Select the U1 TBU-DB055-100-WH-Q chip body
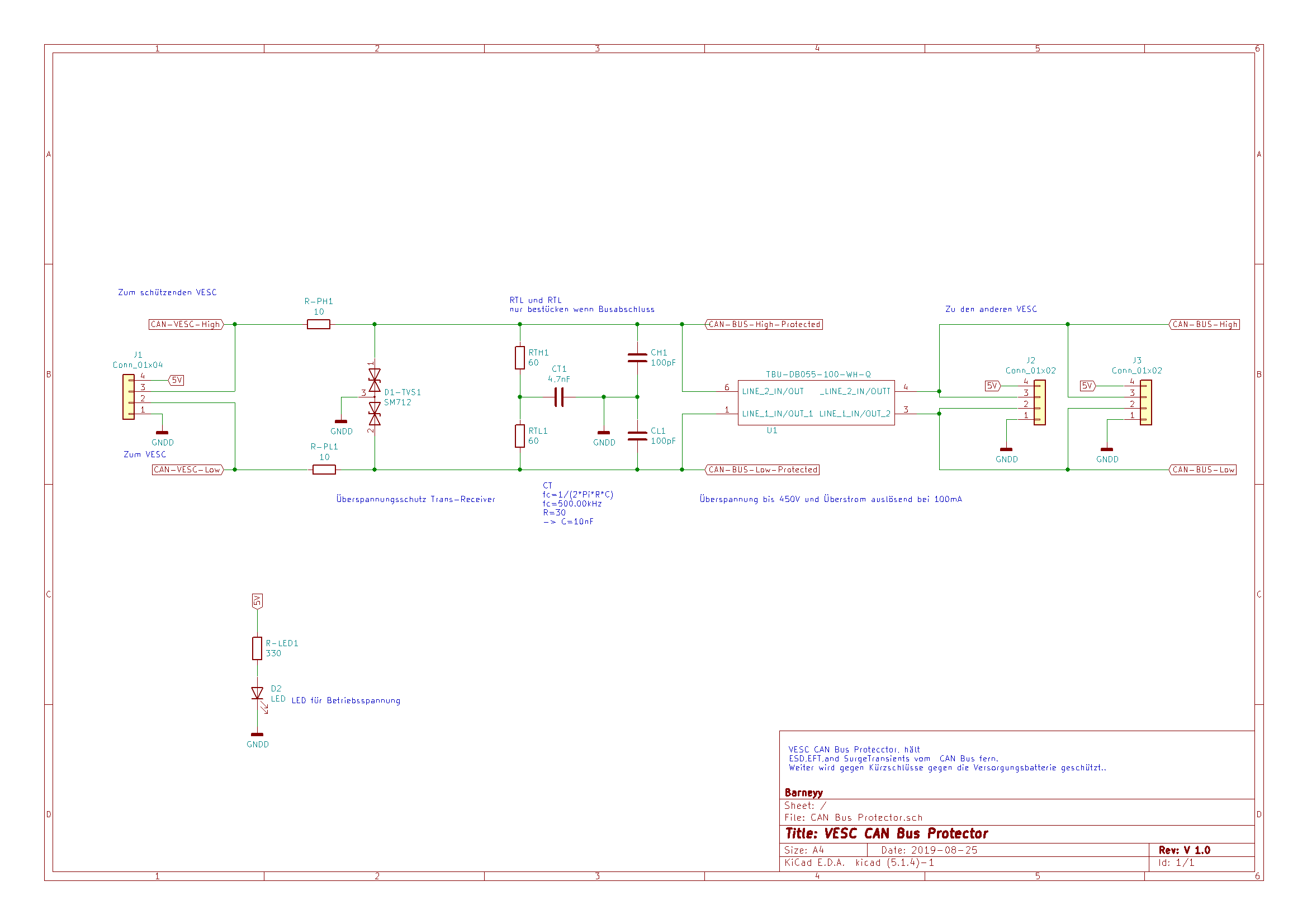This screenshot has width=1307, height=924. tap(816, 402)
